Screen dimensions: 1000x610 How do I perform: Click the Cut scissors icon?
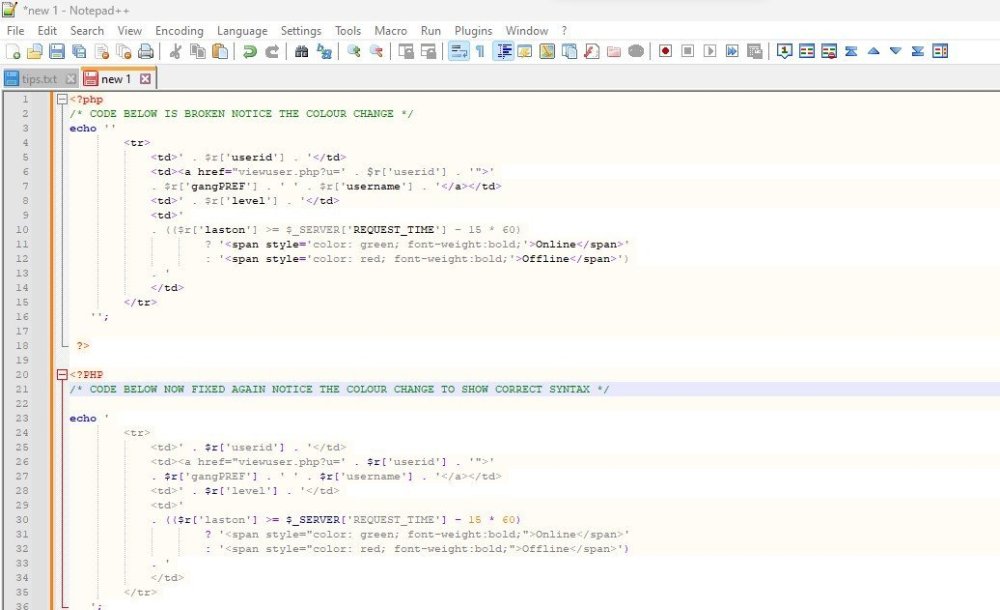point(175,52)
